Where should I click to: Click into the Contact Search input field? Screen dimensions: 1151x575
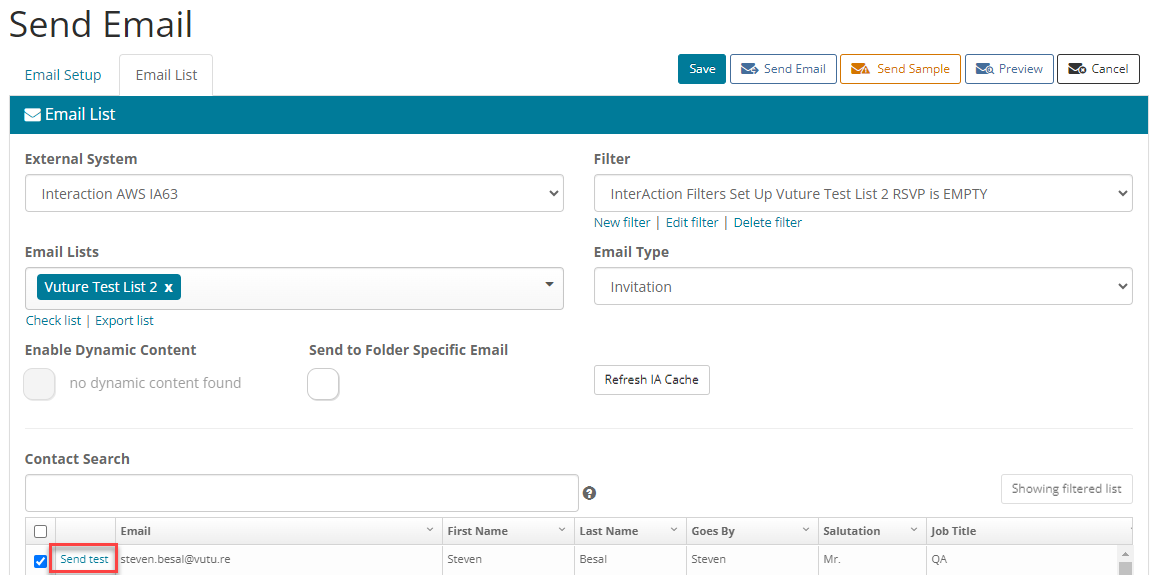tap(302, 493)
